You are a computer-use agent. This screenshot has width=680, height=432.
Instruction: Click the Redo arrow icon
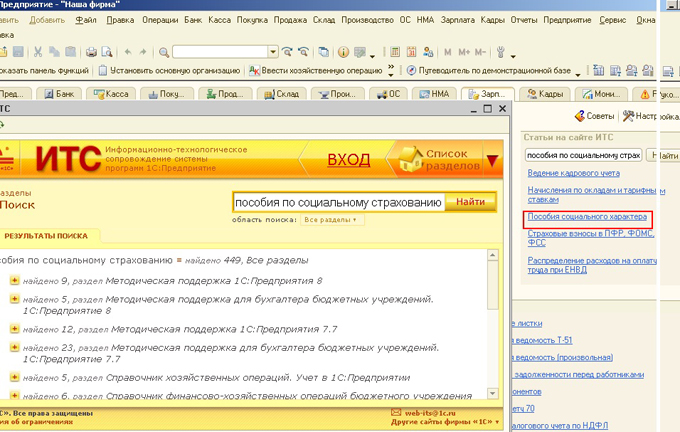143,52
